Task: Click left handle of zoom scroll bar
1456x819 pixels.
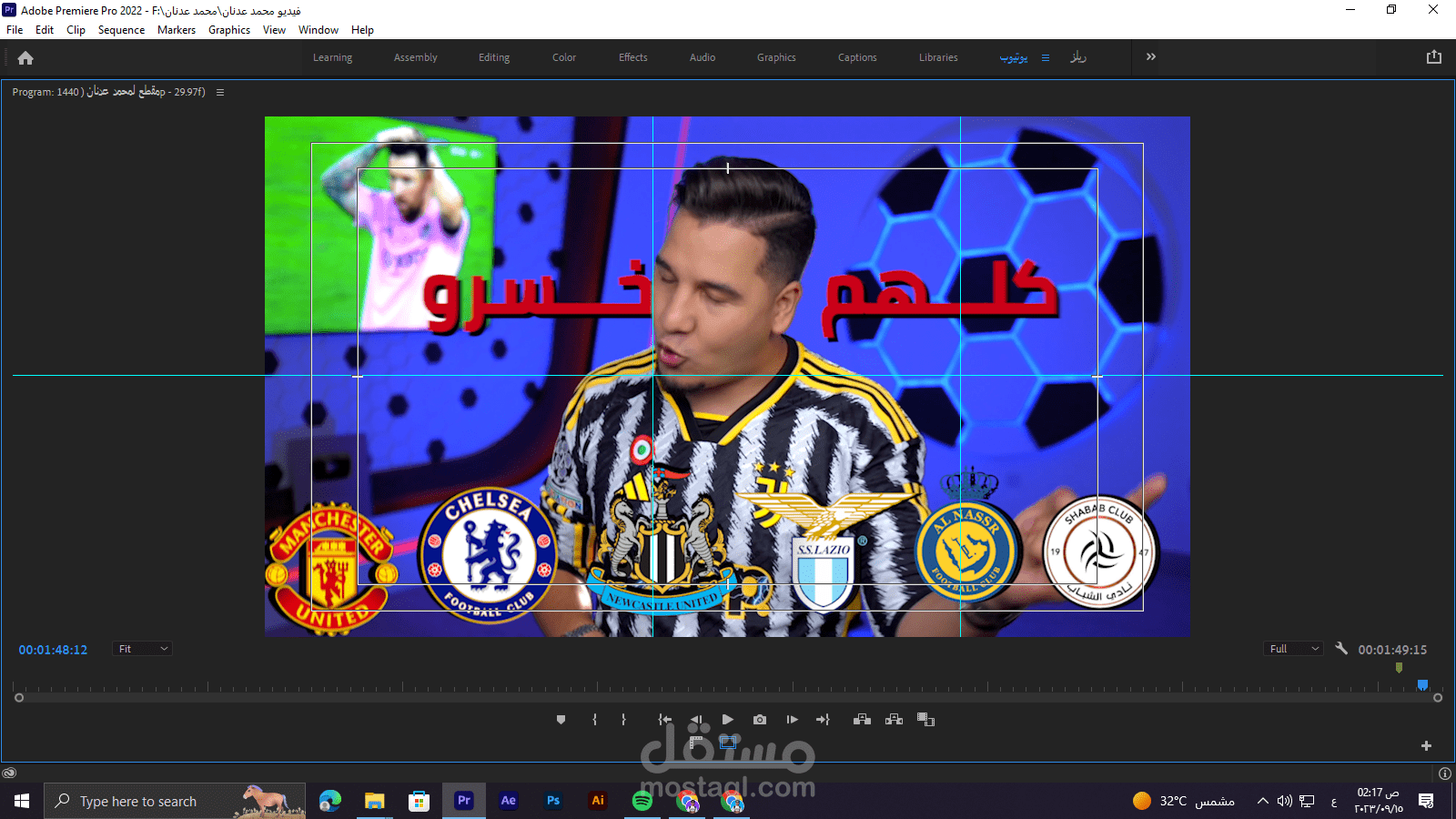Action: click(19, 698)
